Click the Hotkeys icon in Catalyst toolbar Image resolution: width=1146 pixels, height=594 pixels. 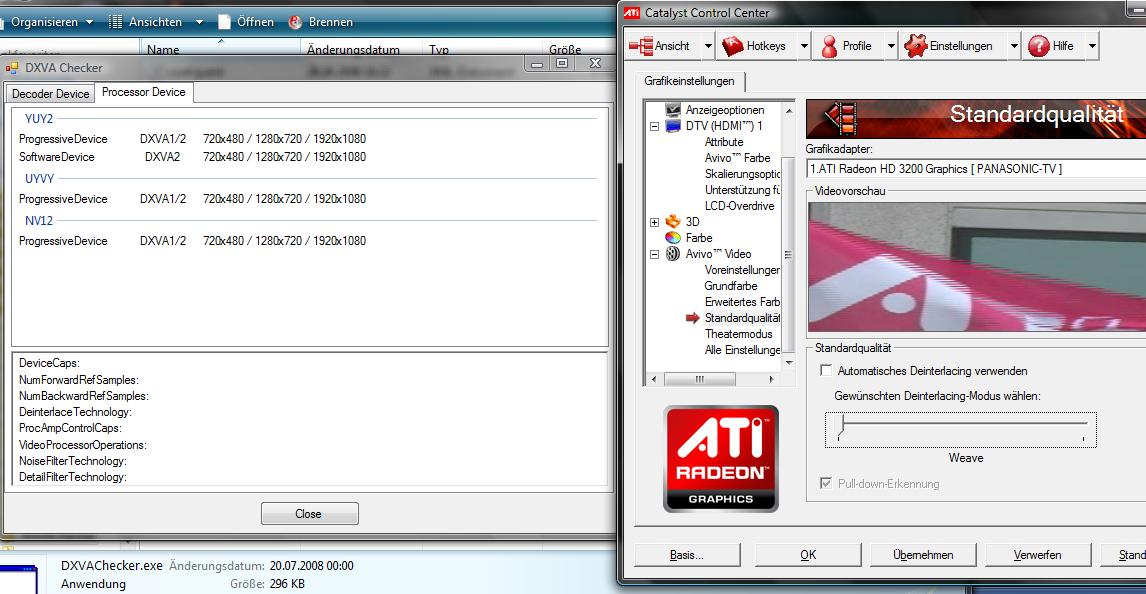(733, 46)
